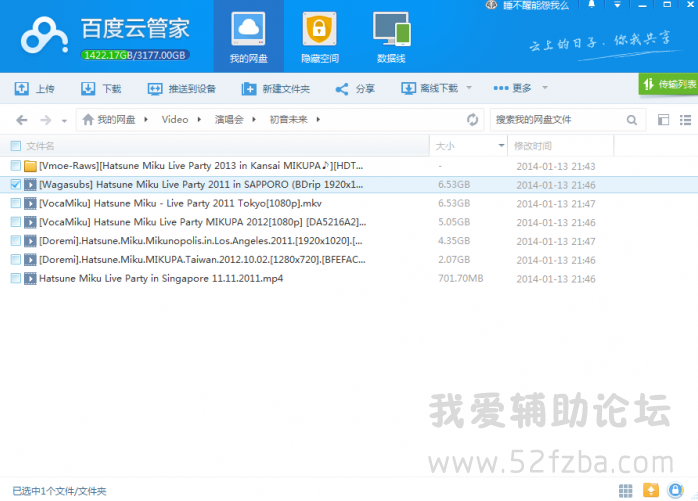Image resolution: width=698 pixels, height=501 pixels.
Task: Navigate to 我的网盘 breadcrumb
Action: [x=116, y=119]
